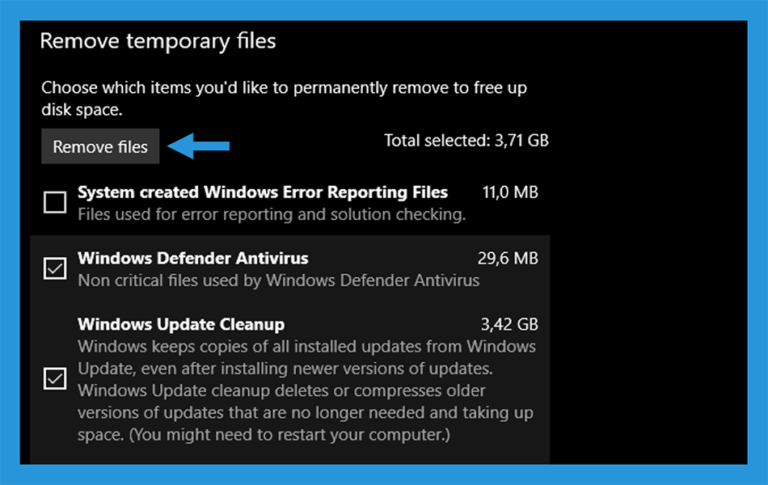Check the Windows Error Reporting Files checkbox

[x=55, y=202]
